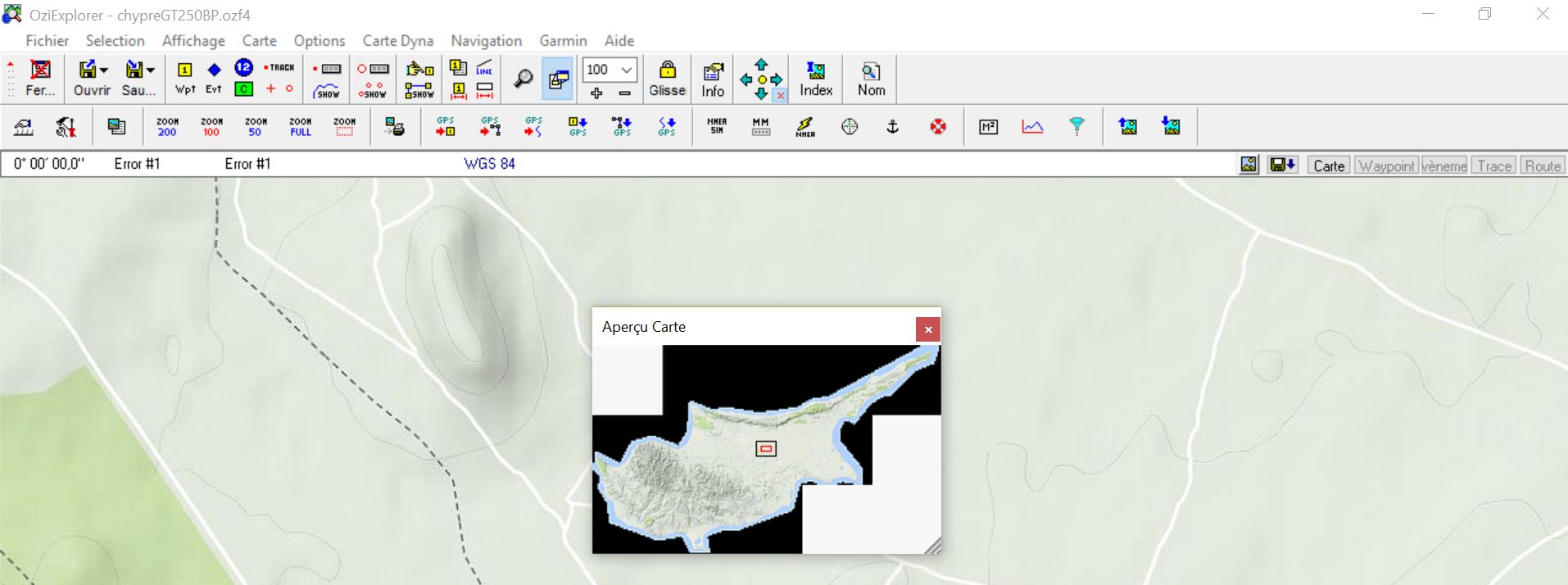Open the magnifying glass zoom window
The width and height of the screenshot is (1568, 585).
click(x=523, y=79)
